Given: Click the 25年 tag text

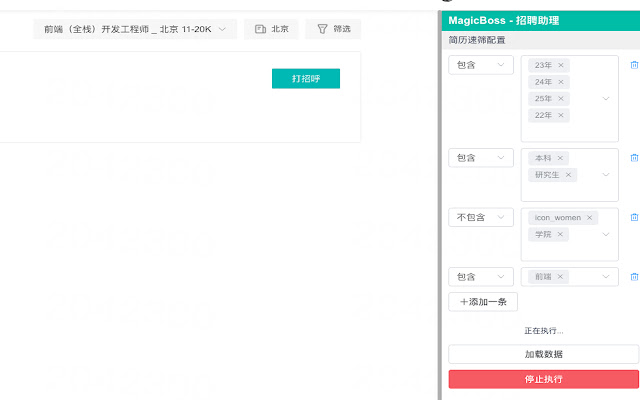Looking at the screenshot, I should (543, 99).
